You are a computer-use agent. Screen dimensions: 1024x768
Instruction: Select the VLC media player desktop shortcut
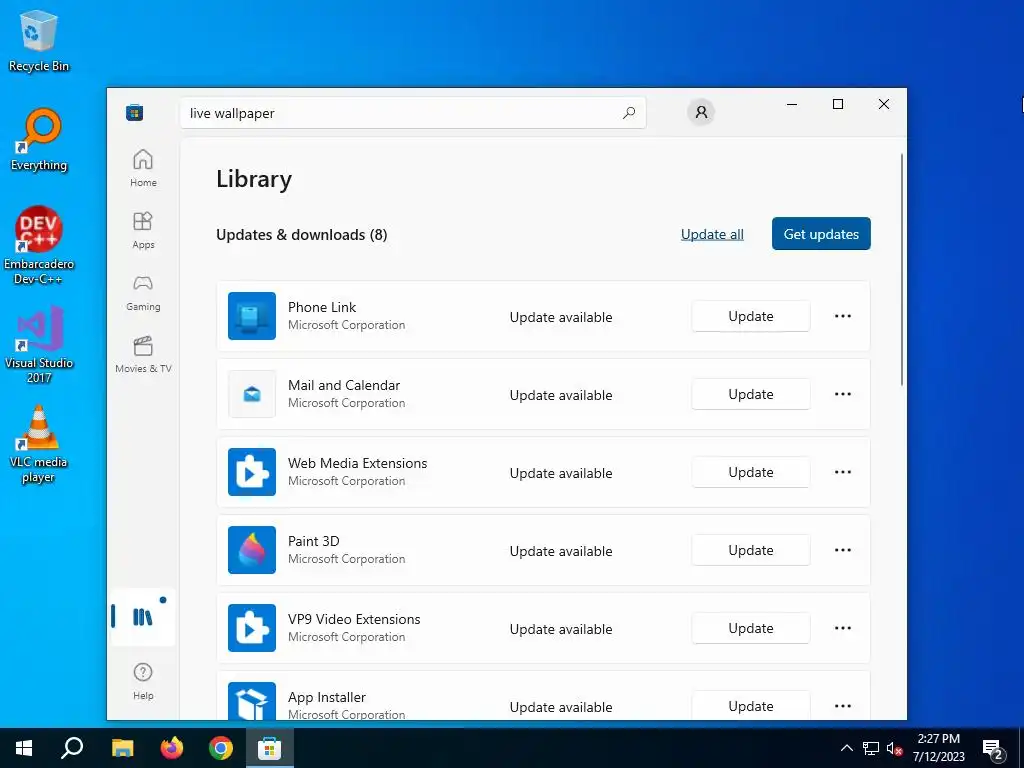pyautogui.click(x=39, y=443)
